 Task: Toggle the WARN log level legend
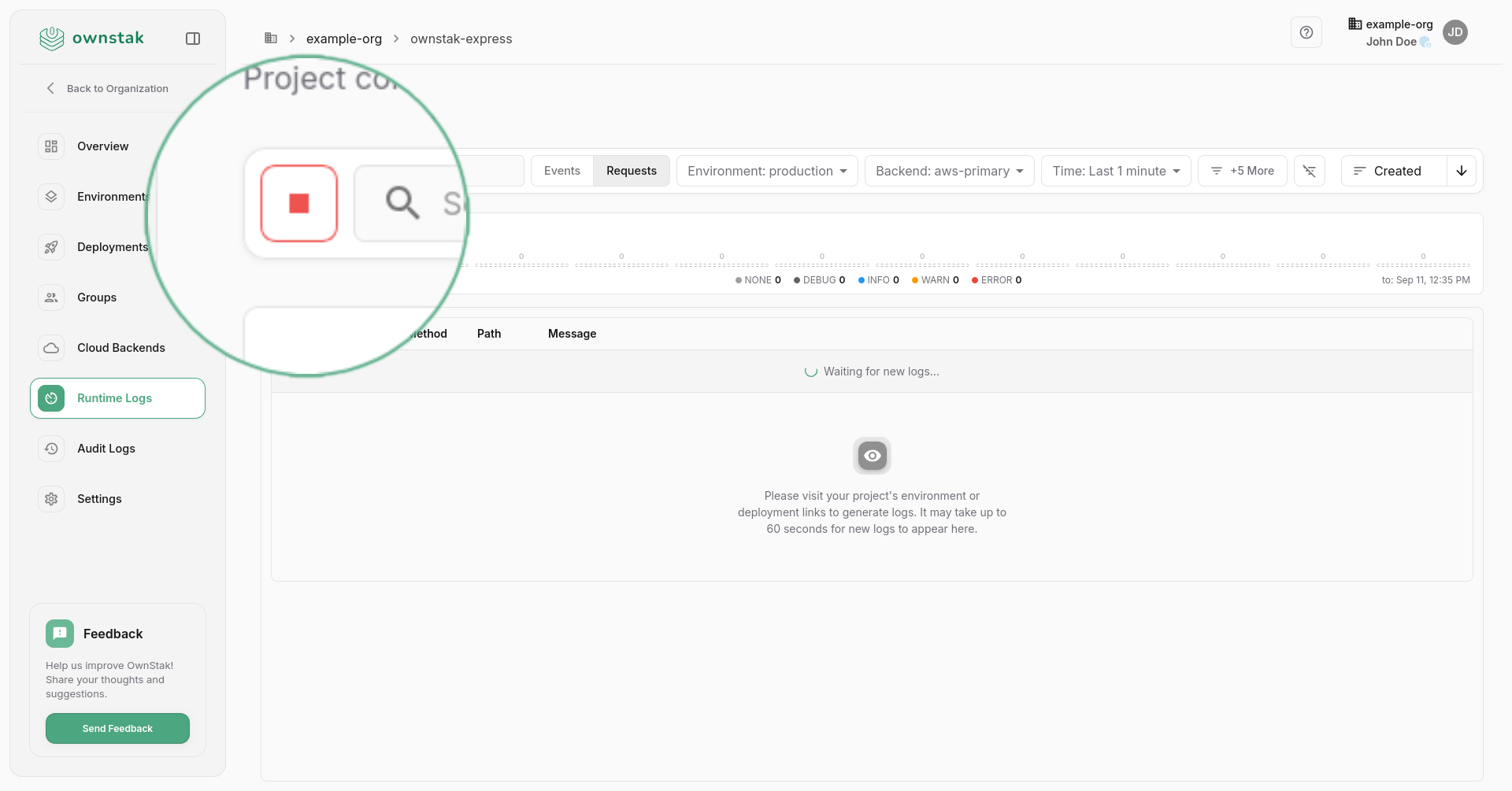[x=935, y=280]
